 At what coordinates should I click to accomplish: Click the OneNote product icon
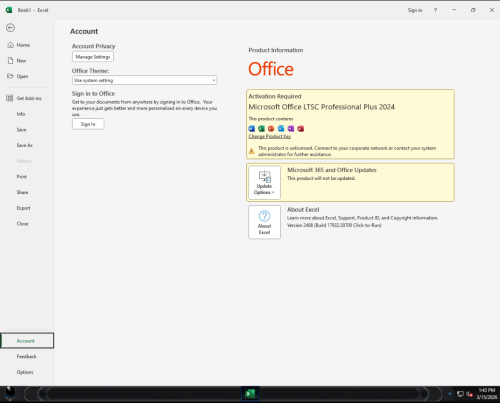click(x=291, y=129)
